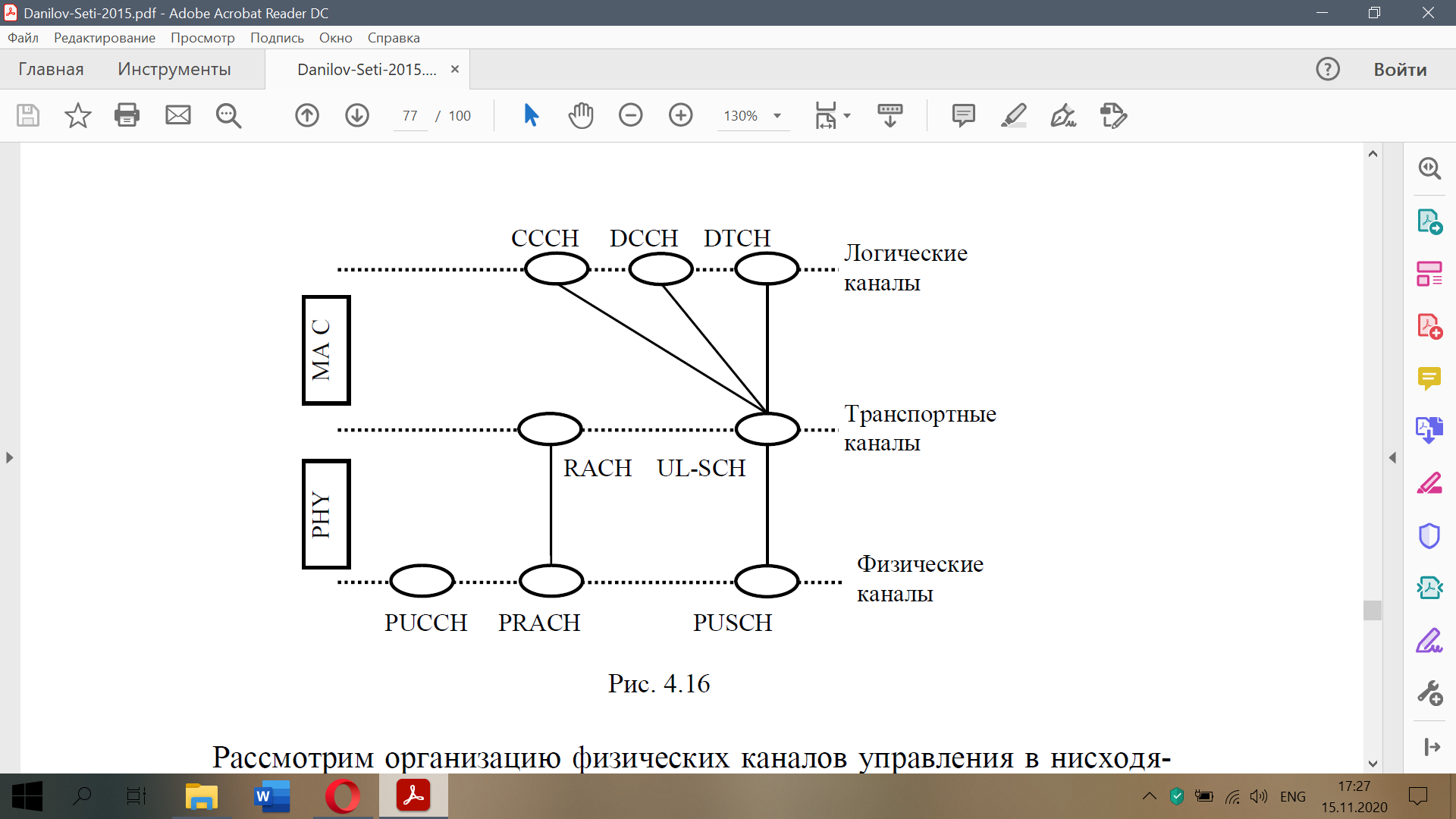Open File Explorer from the taskbar
This screenshot has height=819, width=1456.
pyautogui.click(x=201, y=796)
